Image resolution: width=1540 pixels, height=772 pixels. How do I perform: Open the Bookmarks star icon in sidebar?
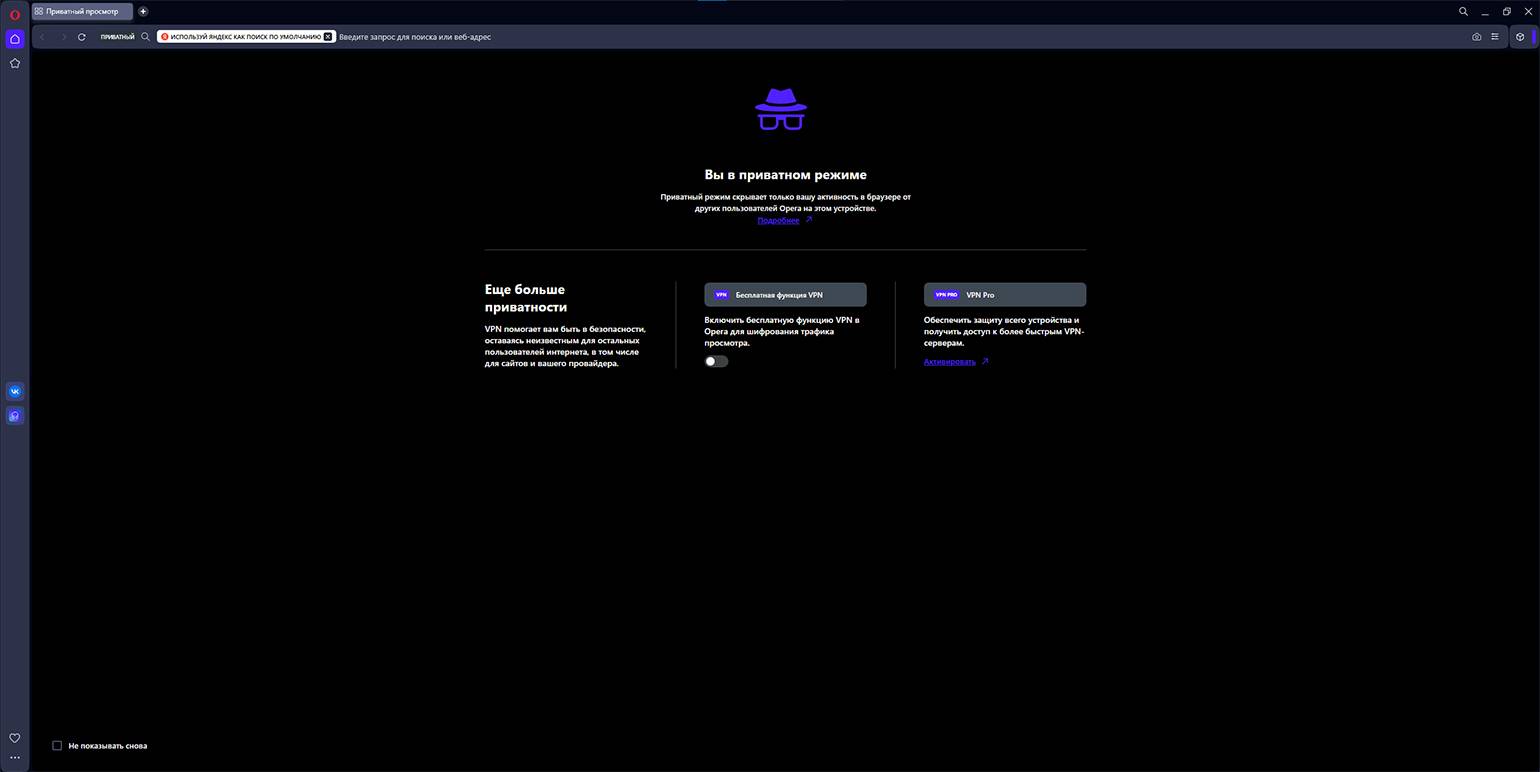point(14,63)
